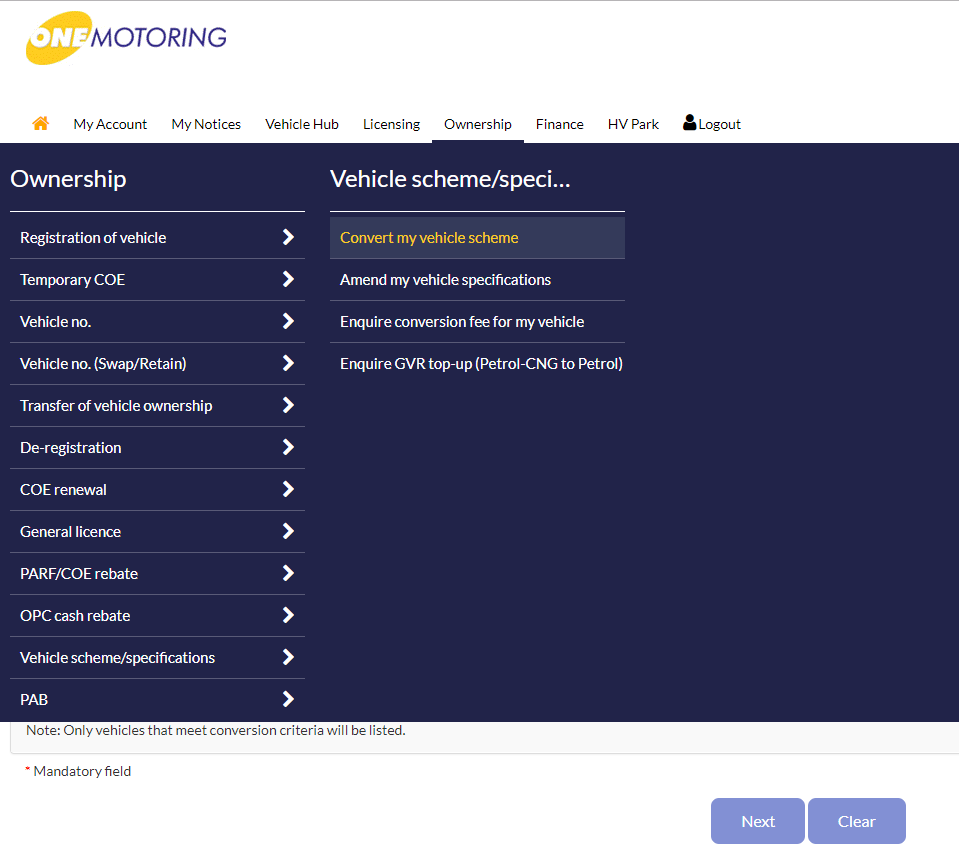Viewport: 959px width, 862px height.
Task: Click chevron beside Transfer of vehicle ownership
Action: coord(288,405)
